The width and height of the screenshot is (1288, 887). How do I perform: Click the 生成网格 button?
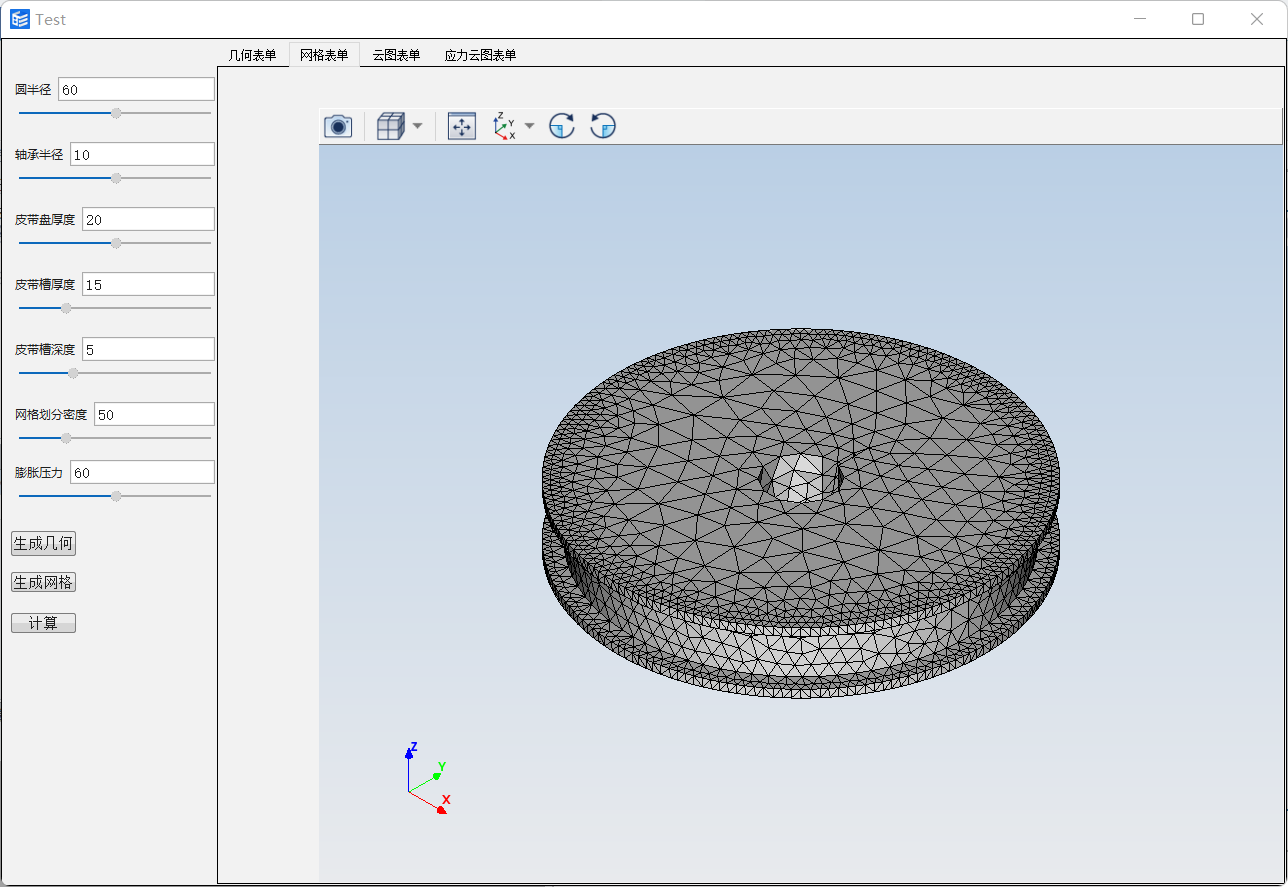point(43,582)
